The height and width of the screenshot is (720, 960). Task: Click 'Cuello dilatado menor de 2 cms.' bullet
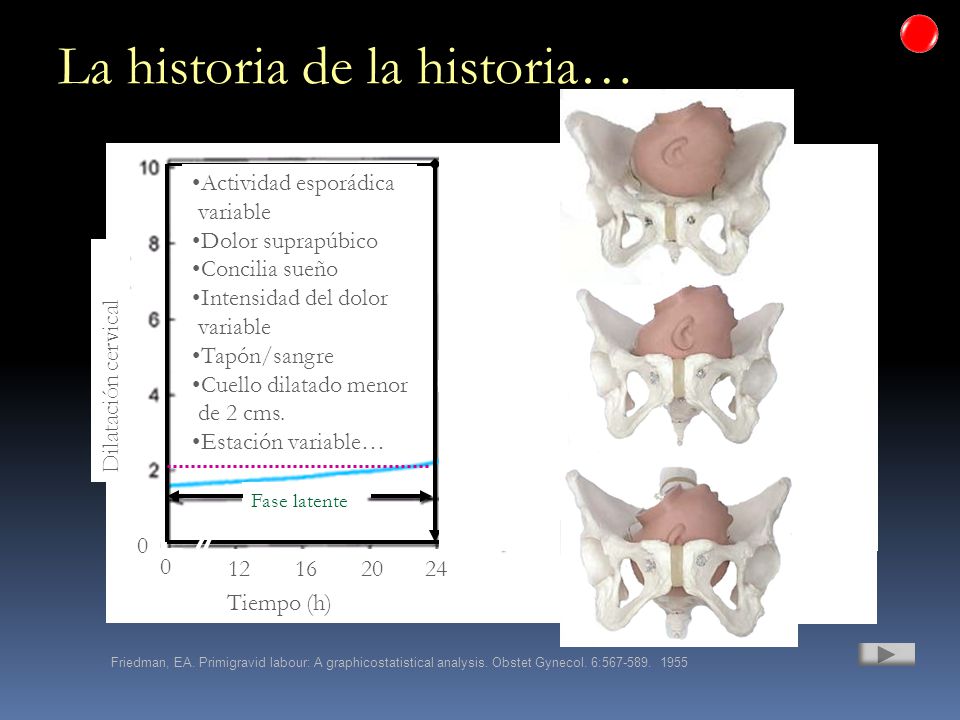pyautogui.click(x=299, y=399)
